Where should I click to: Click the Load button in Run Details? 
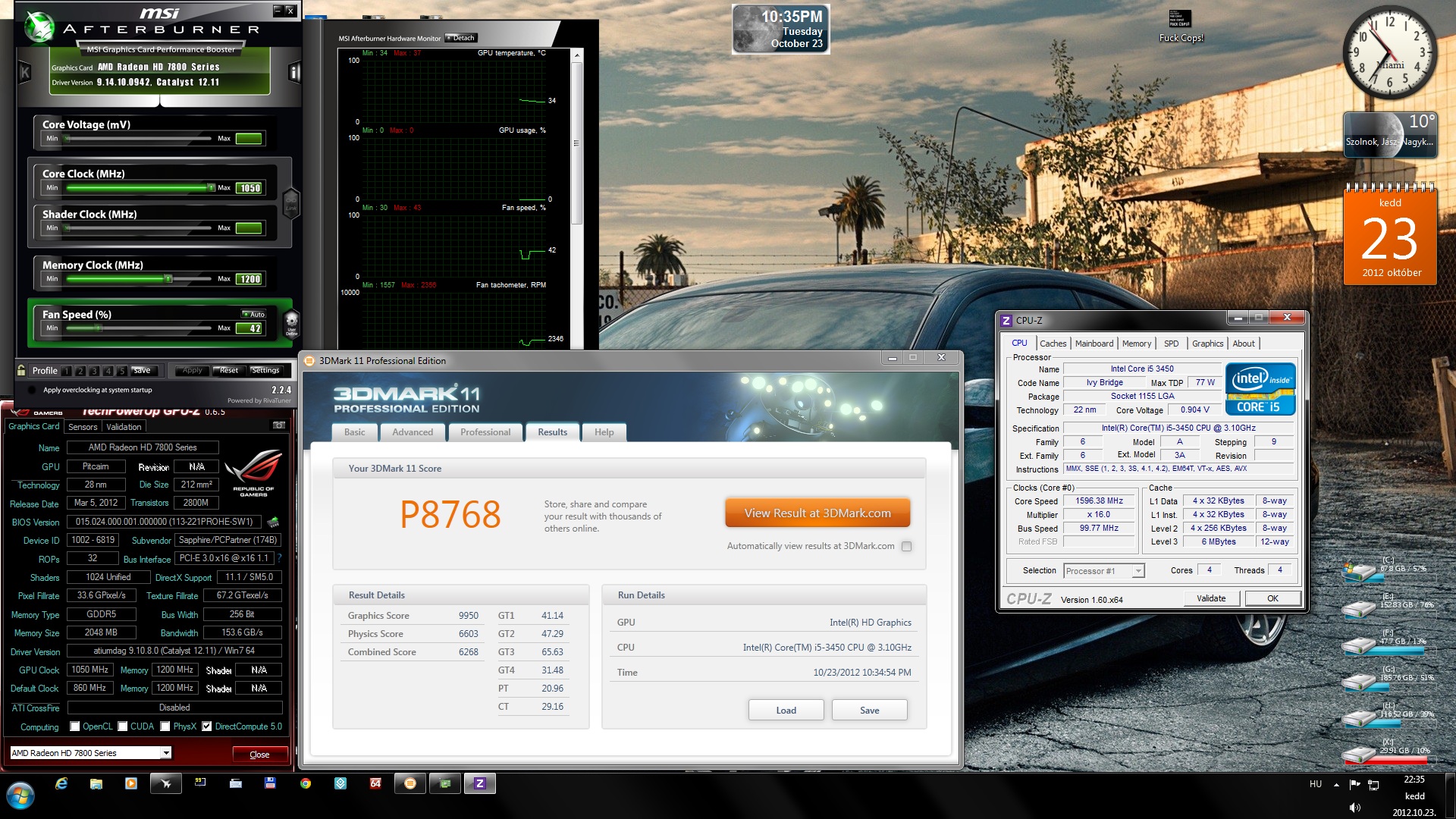[786, 711]
